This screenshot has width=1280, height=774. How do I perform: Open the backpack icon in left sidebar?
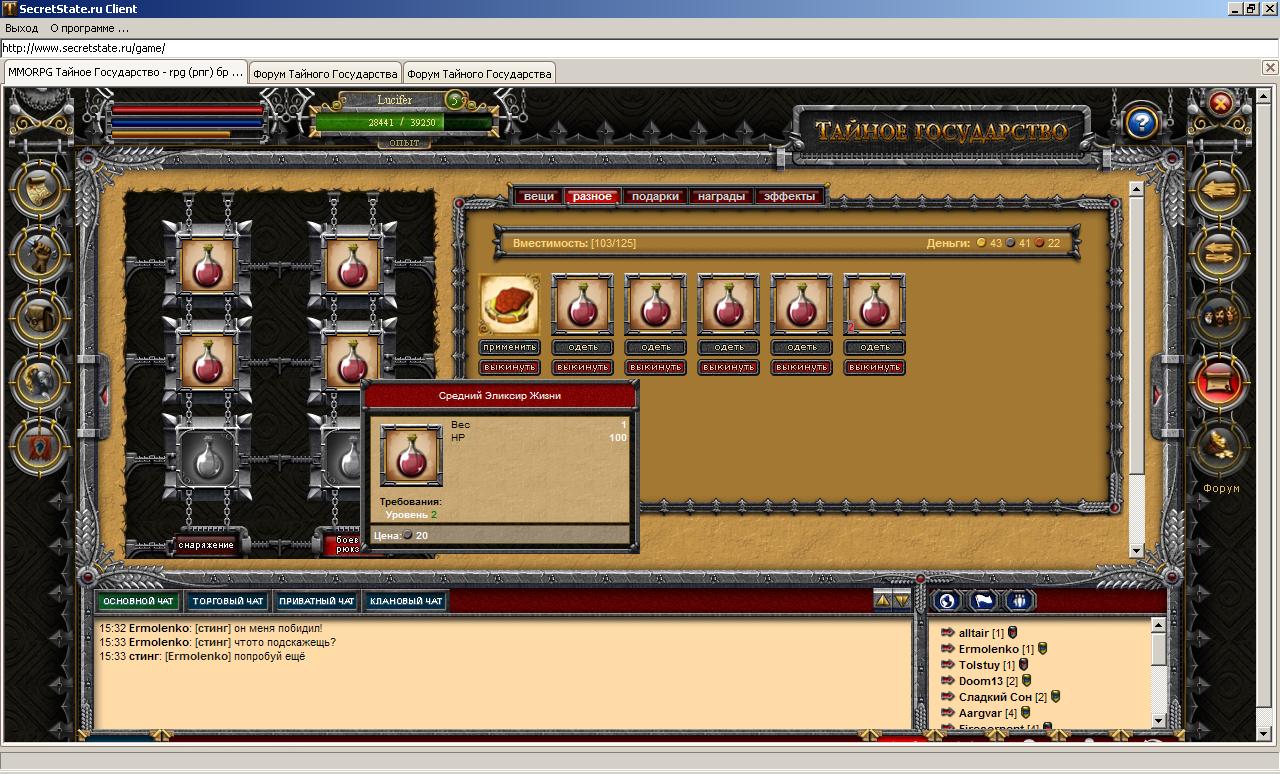coord(40,317)
